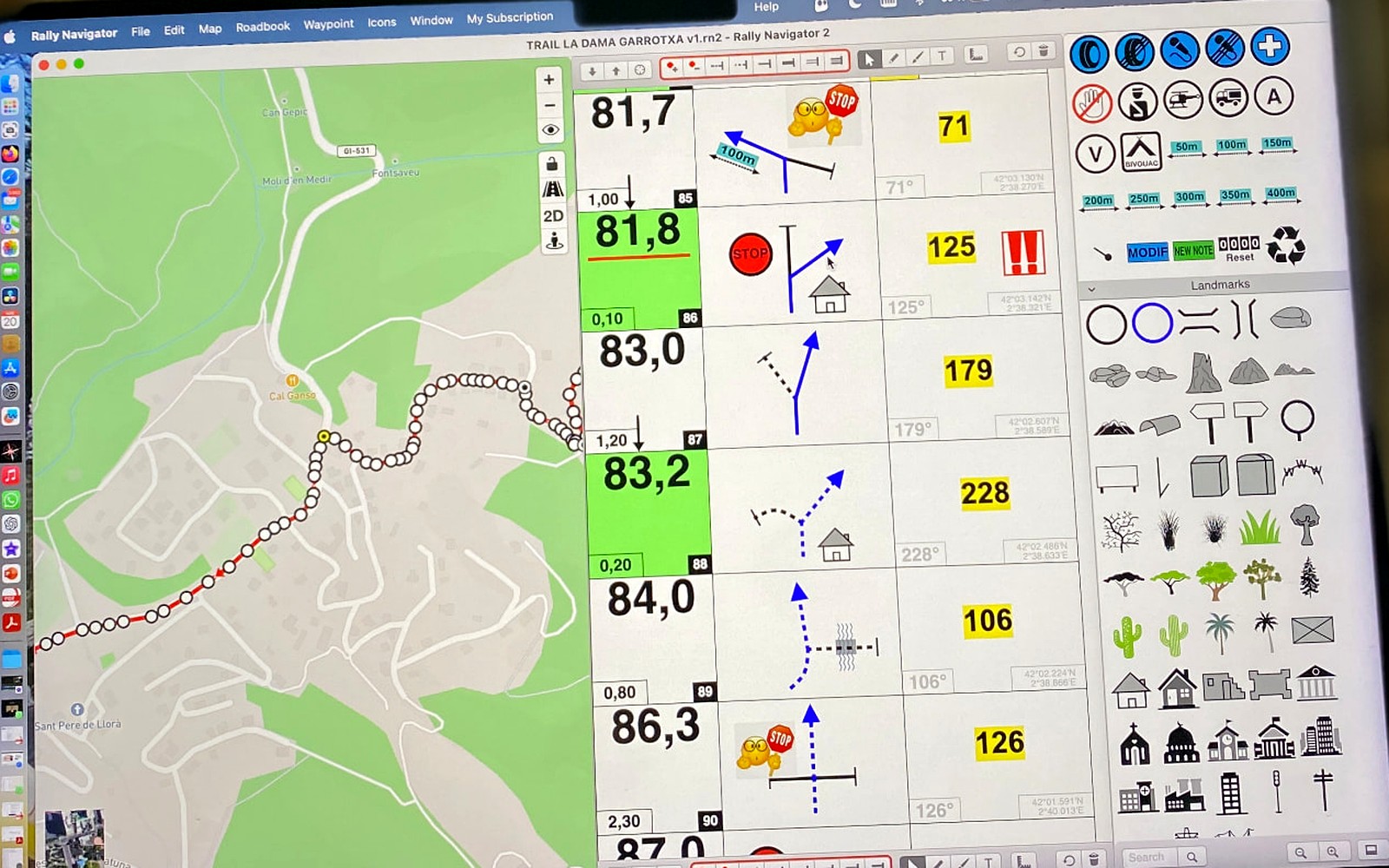Select the church landmark icon
Screen dimensions: 1389x868
pyautogui.click(x=1135, y=745)
